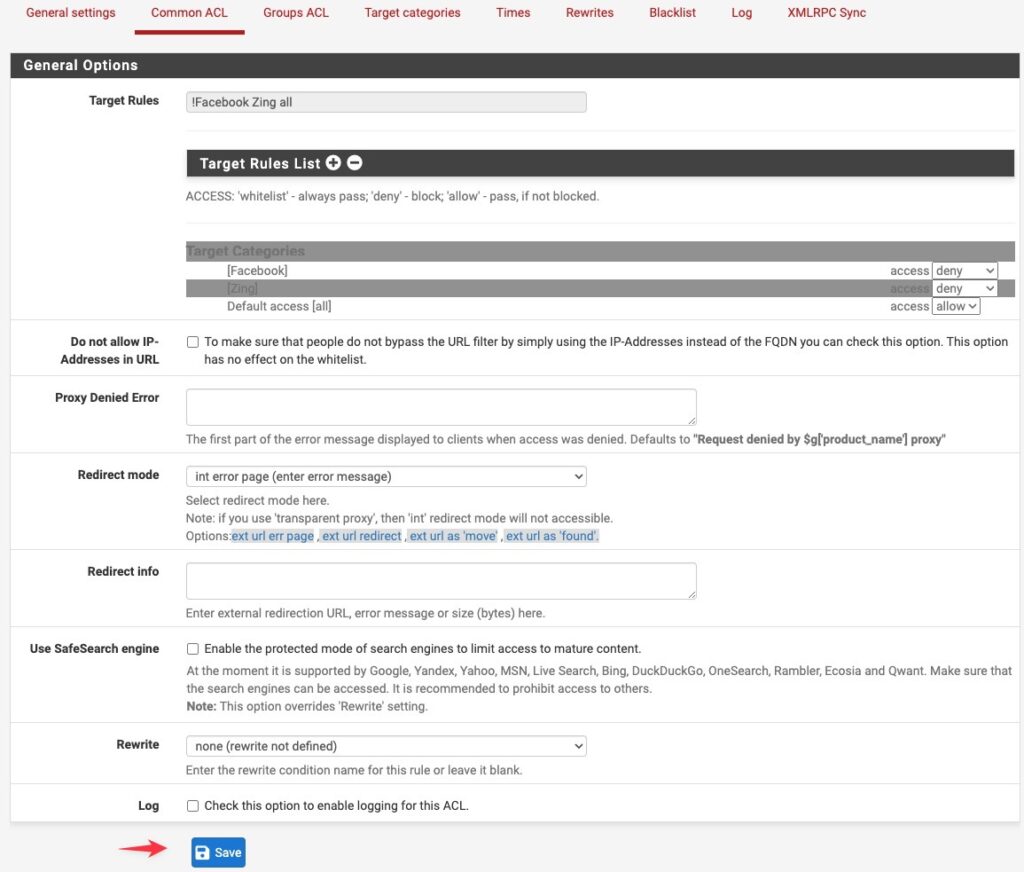Click the Save button

(x=218, y=852)
